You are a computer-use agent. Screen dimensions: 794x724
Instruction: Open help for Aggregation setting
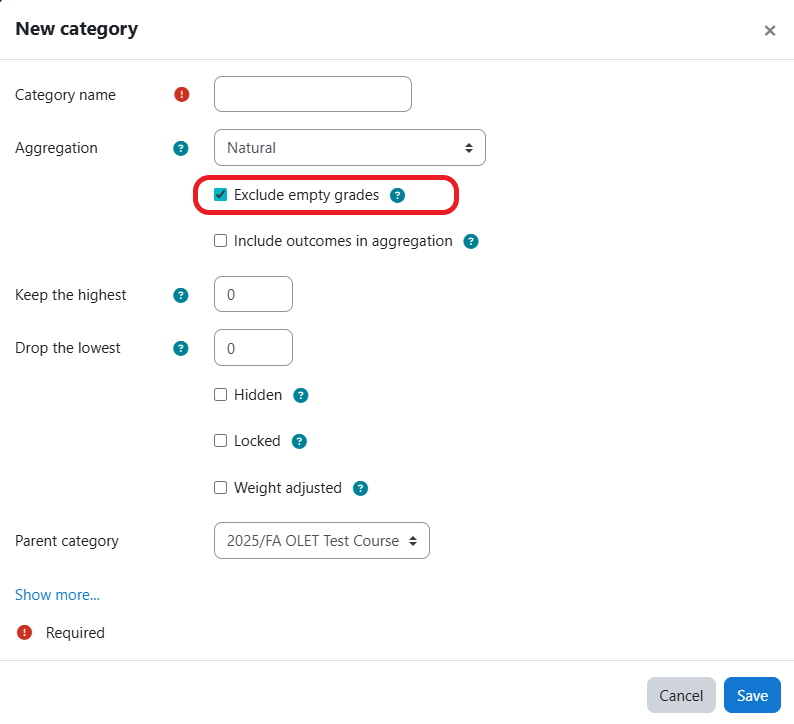tap(181, 148)
